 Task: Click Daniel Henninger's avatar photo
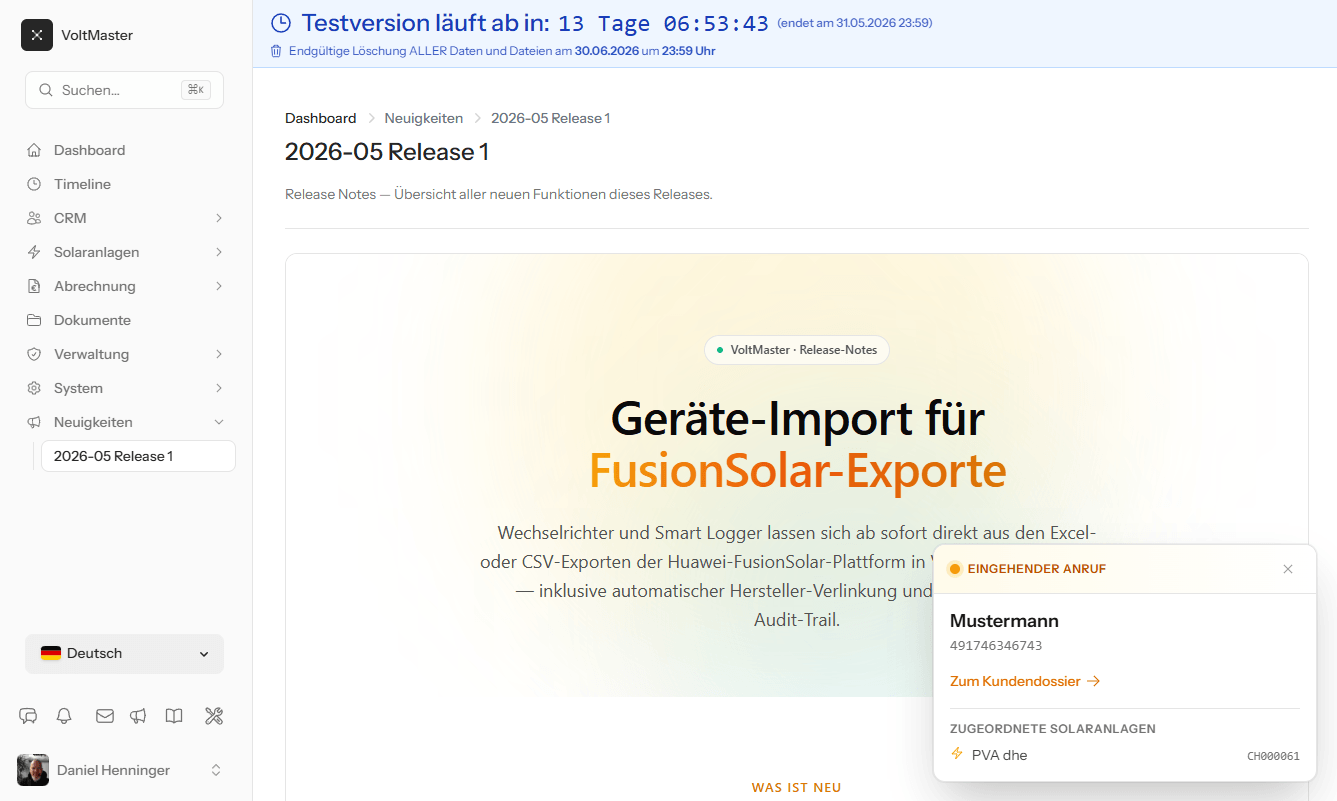click(33, 770)
